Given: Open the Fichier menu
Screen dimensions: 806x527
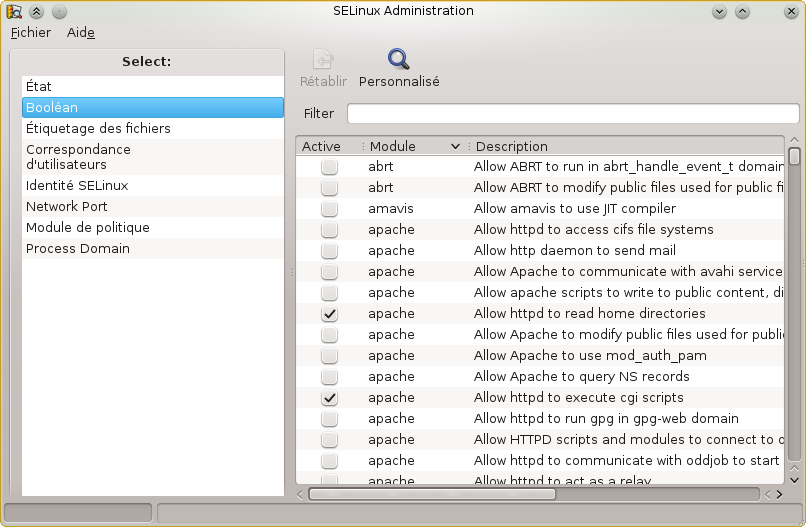Looking at the screenshot, I should pyautogui.click(x=31, y=32).
